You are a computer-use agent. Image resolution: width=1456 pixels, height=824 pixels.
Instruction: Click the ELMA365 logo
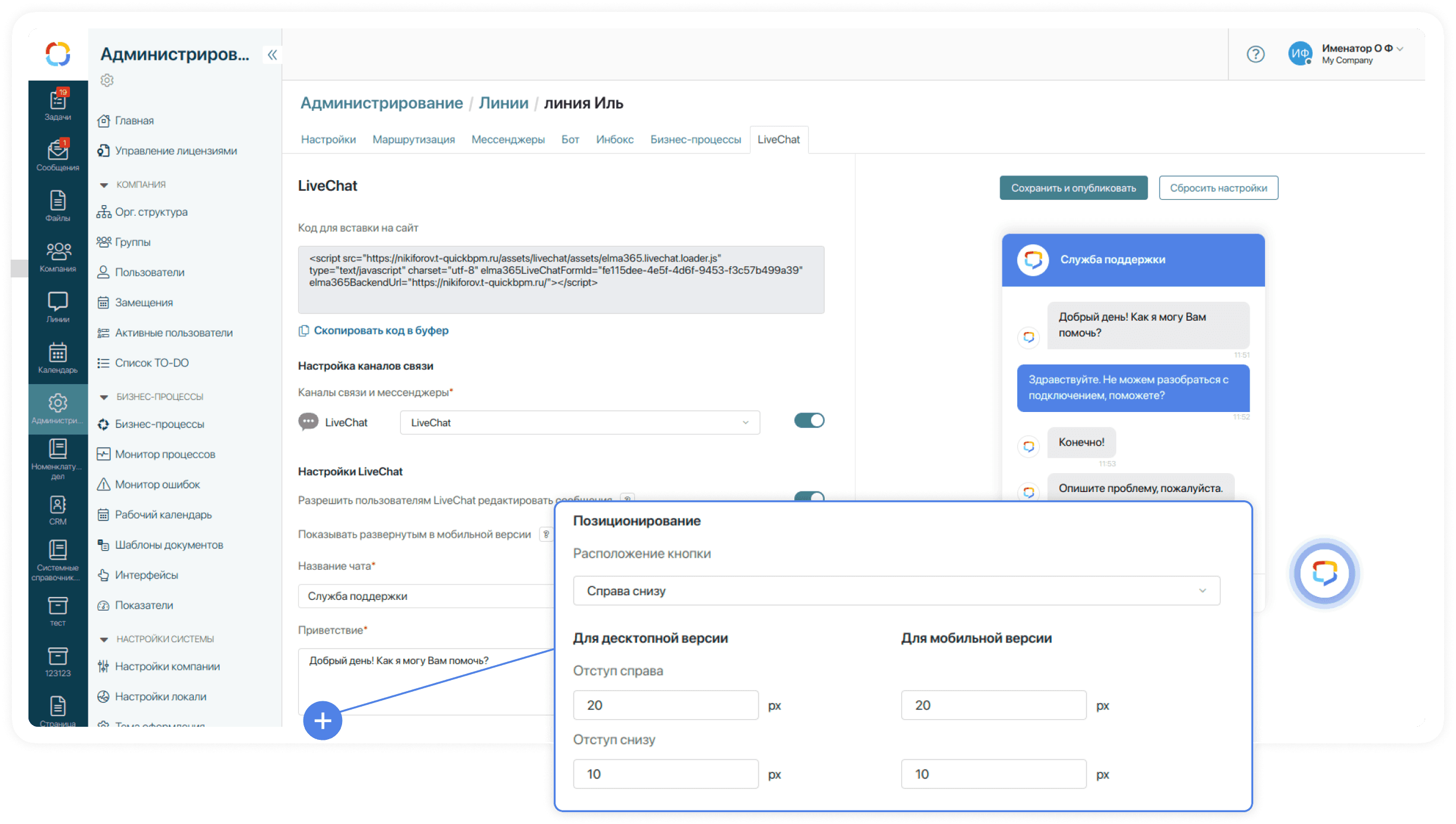tap(58, 54)
